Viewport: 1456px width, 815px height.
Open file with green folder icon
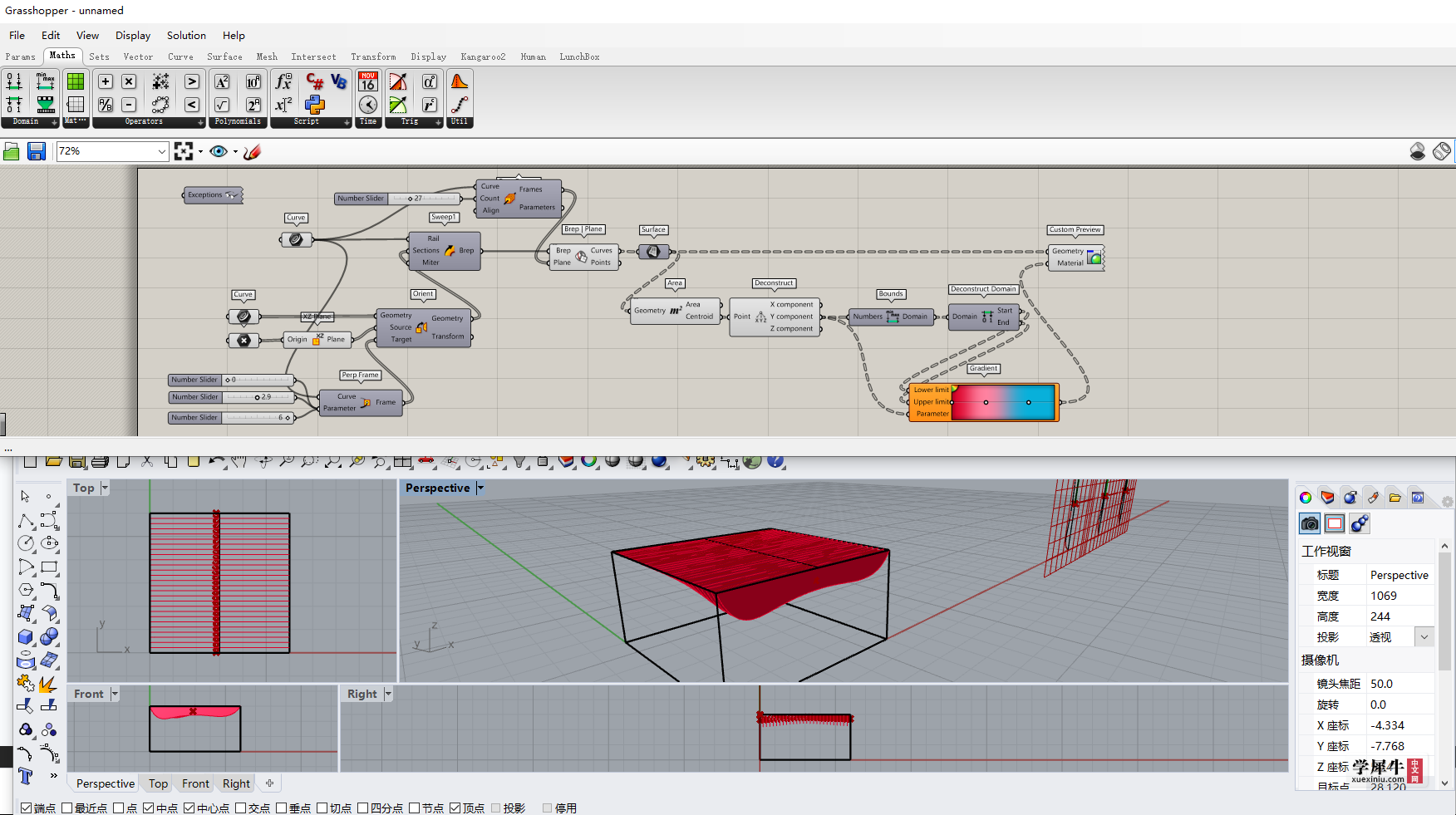[x=12, y=151]
